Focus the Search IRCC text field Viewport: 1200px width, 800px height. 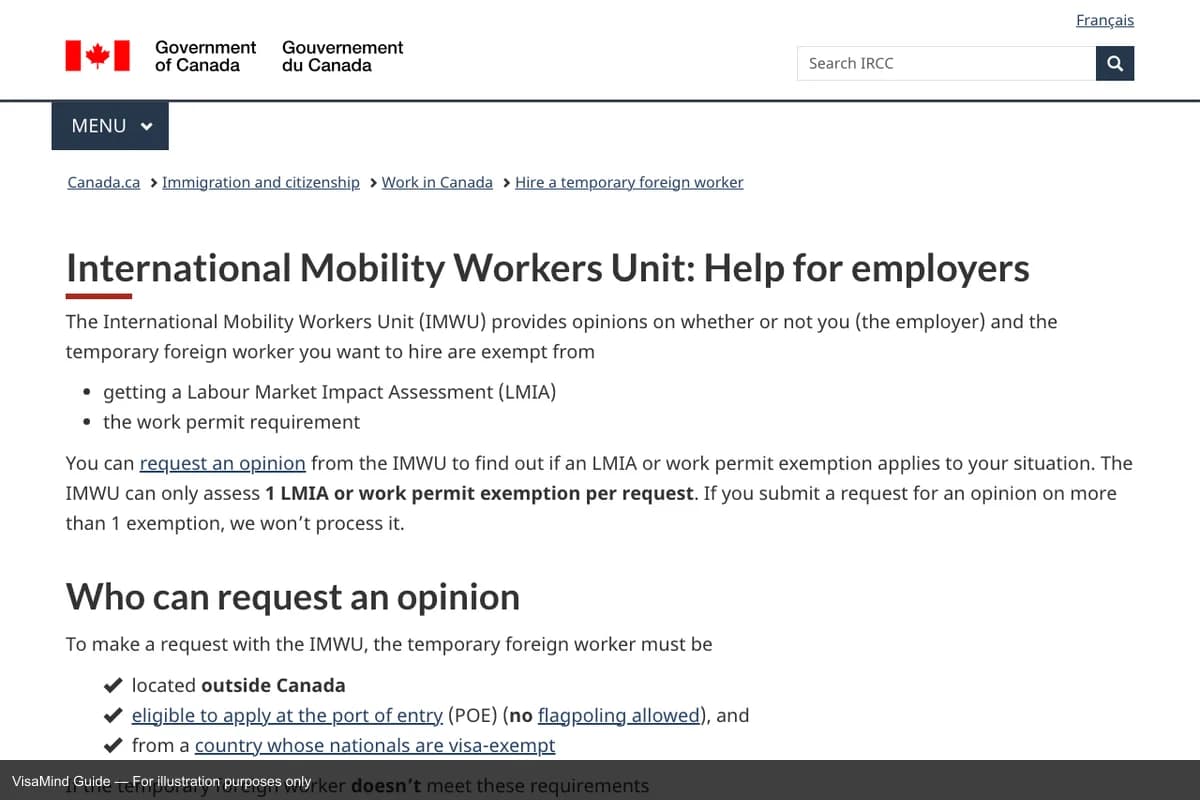point(946,63)
